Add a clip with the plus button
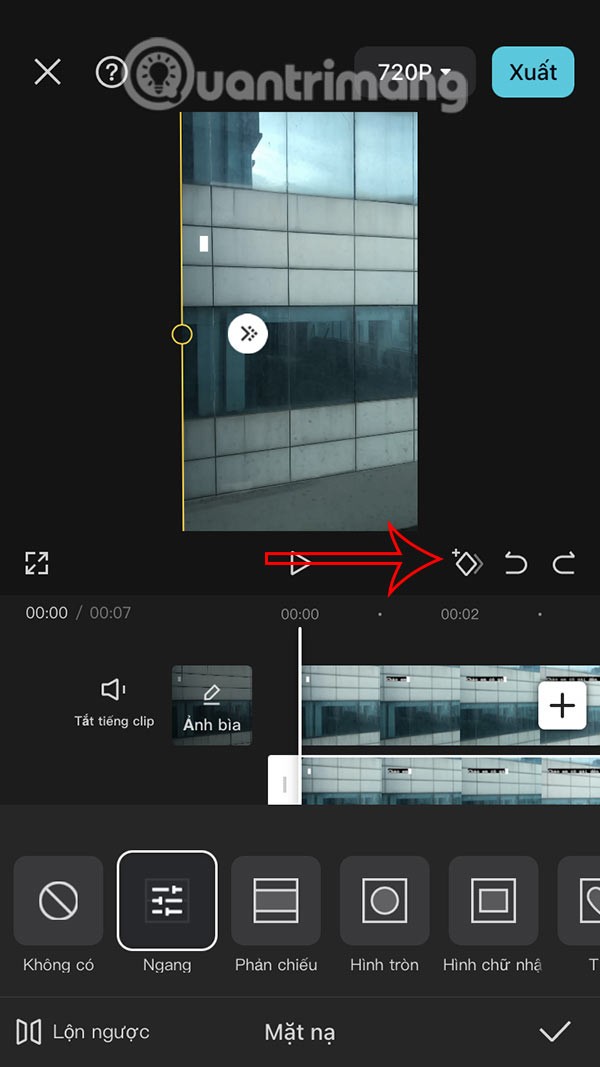Image resolution: width=600 pixels, height=1067 pixels. tap(563, 706)
